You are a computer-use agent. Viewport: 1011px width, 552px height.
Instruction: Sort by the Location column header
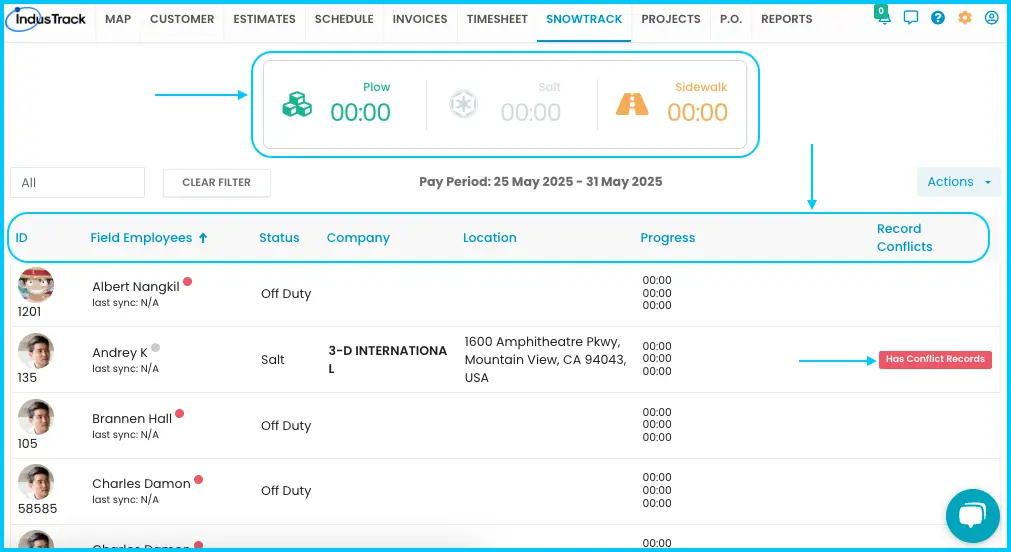point(489,238)
